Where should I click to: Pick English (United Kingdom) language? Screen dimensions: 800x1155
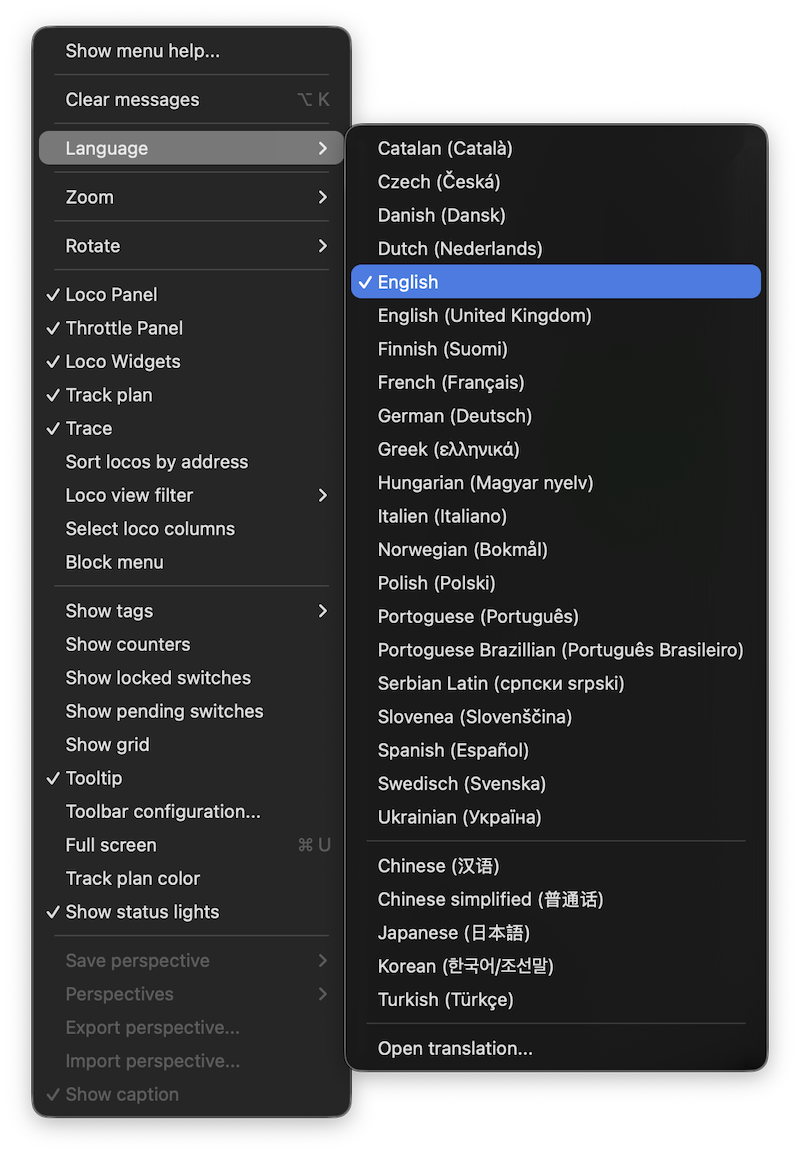coord(484,315)
